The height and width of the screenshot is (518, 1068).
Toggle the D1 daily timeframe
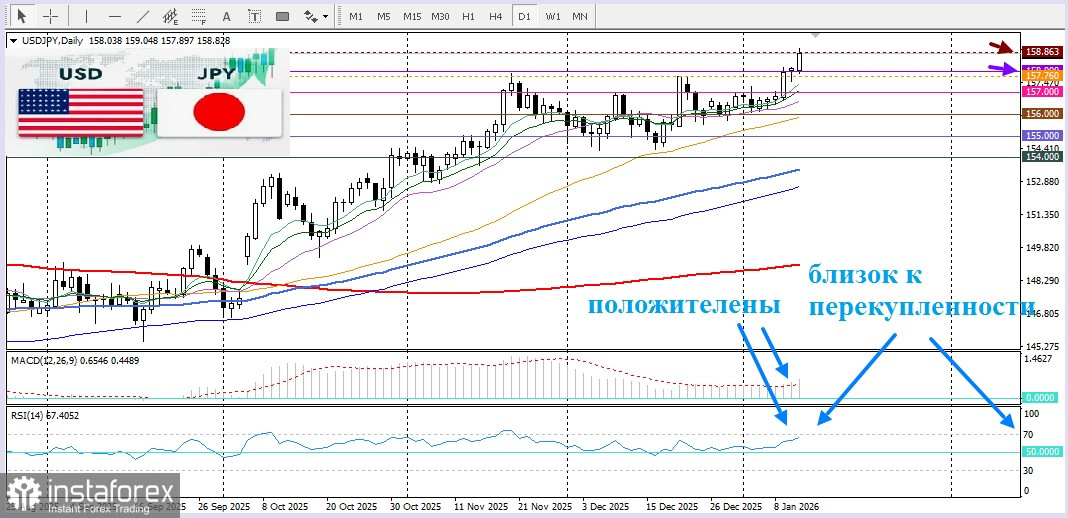pos(523,16)
